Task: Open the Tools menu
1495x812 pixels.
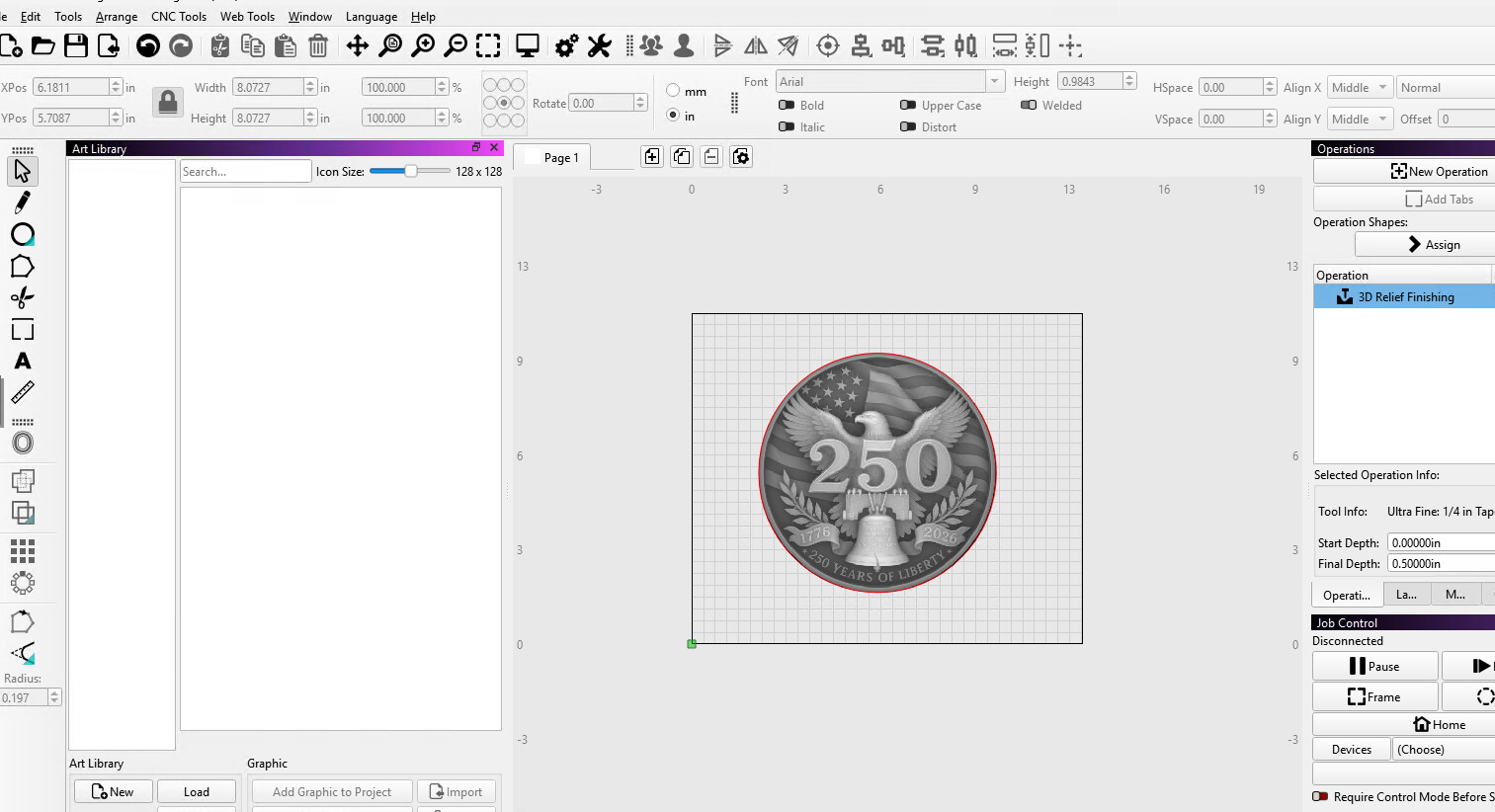Action: point(68,17)
